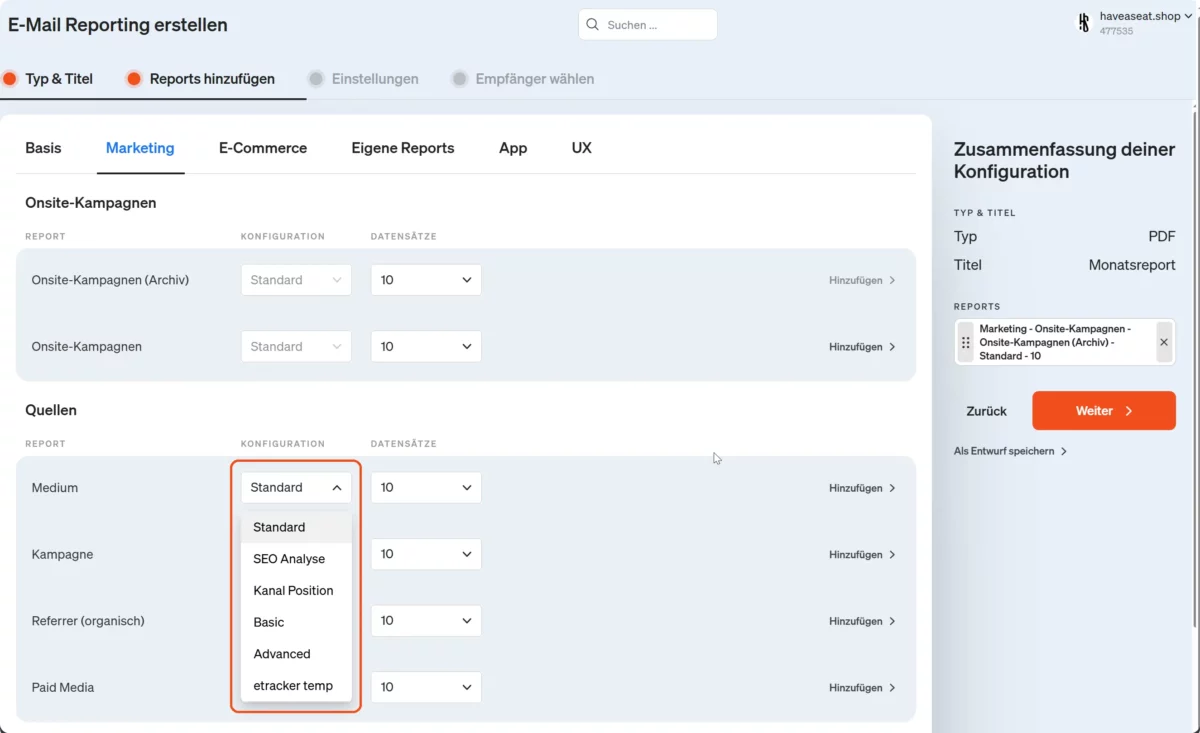The image size is (1200, 733).
Task: Choose Basic in the dropdown list
Action: tap(296, 622)
